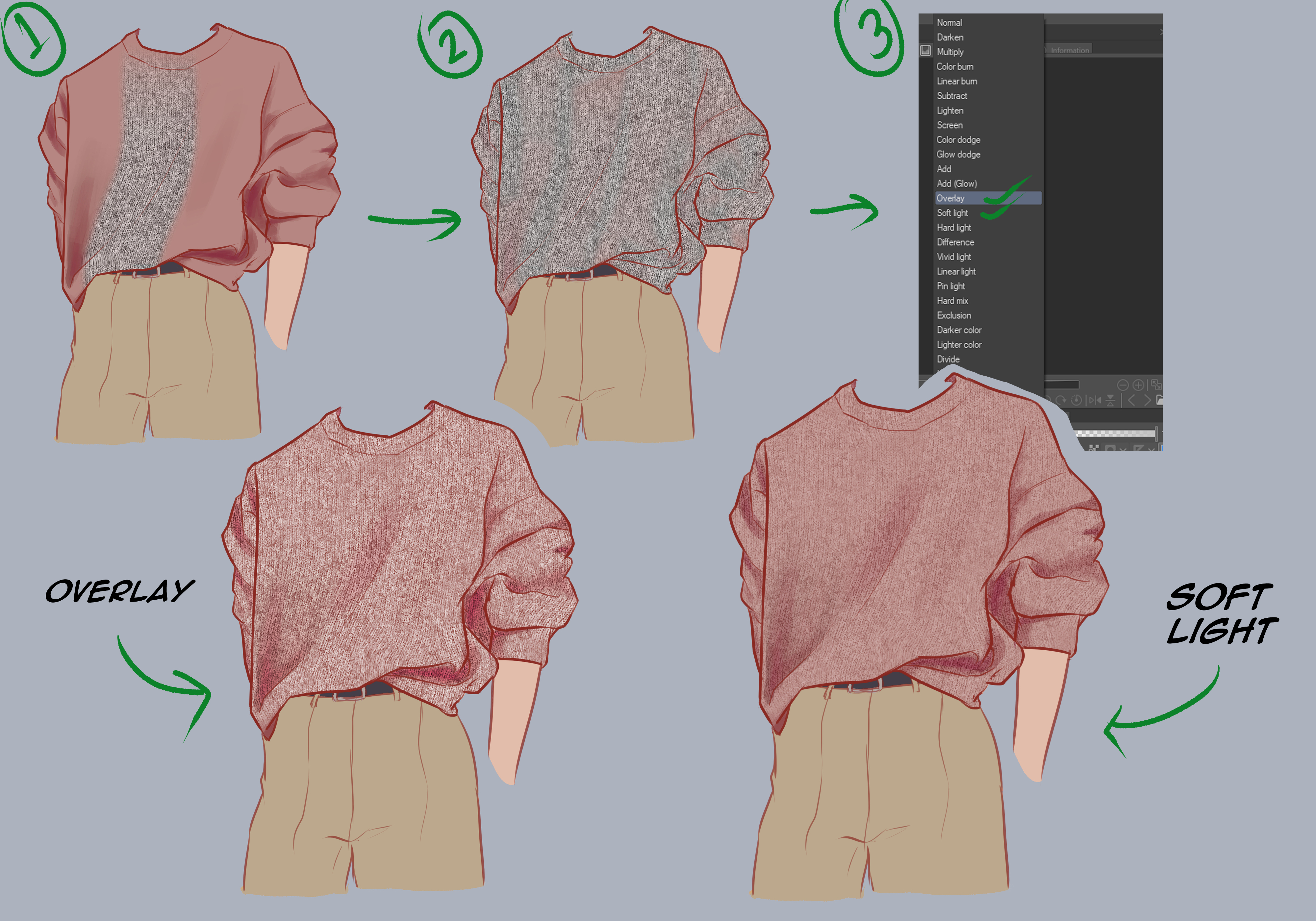
Task: Choose Soft light from blend list
Action: tap(952, 213)
